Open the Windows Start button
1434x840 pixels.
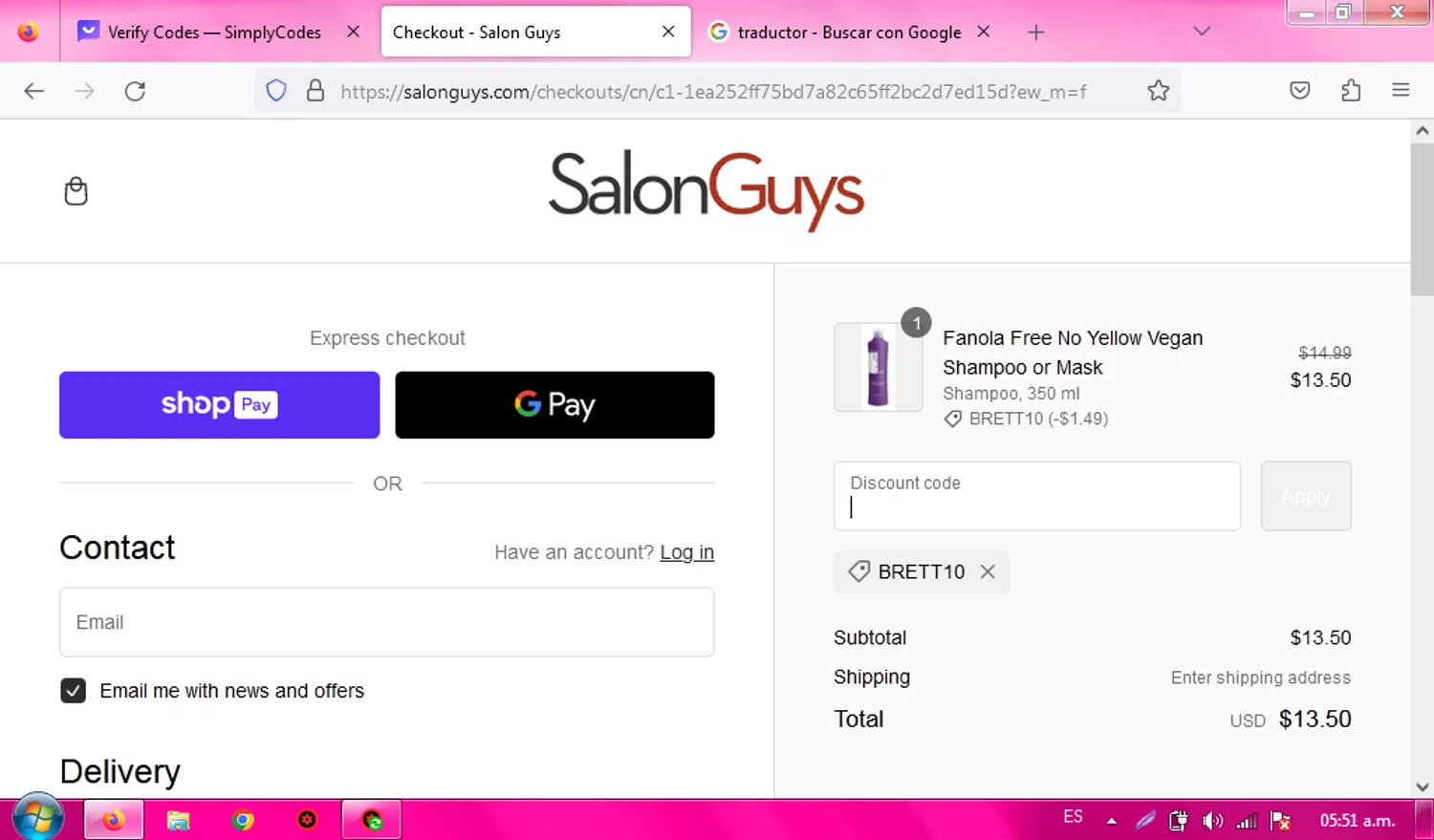(38, 818)
